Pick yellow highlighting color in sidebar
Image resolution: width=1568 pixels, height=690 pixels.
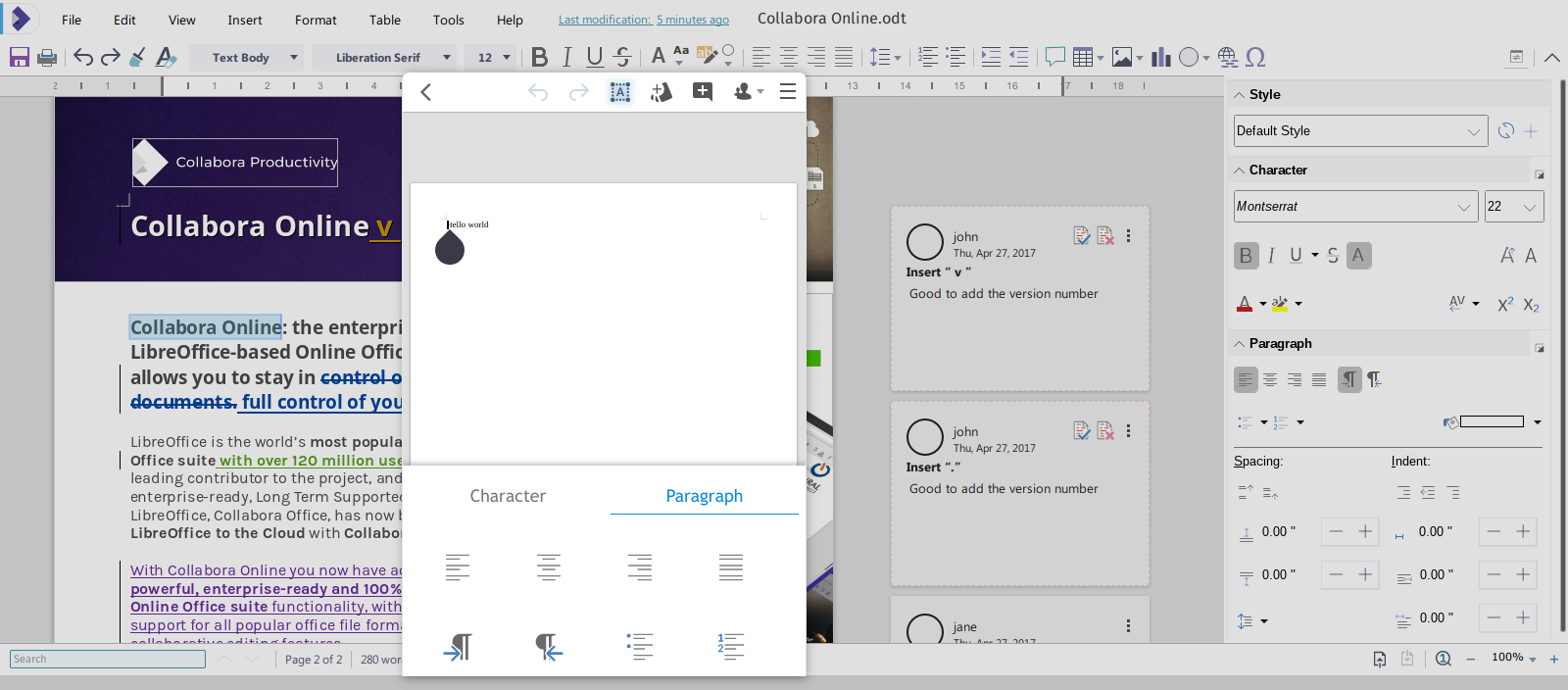(1280, 304)
